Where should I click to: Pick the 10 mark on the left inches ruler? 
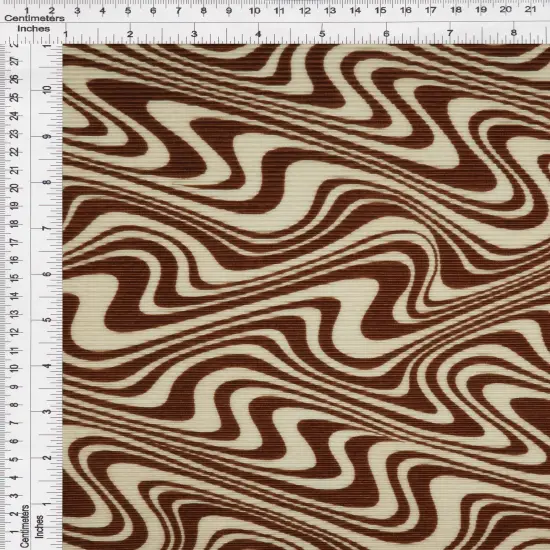[47, 89]
